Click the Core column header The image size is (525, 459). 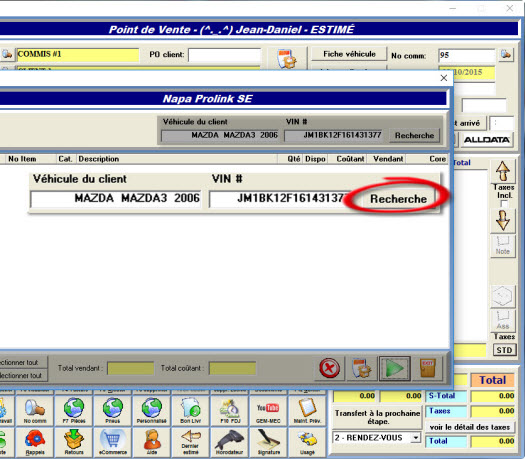point(427,159)
